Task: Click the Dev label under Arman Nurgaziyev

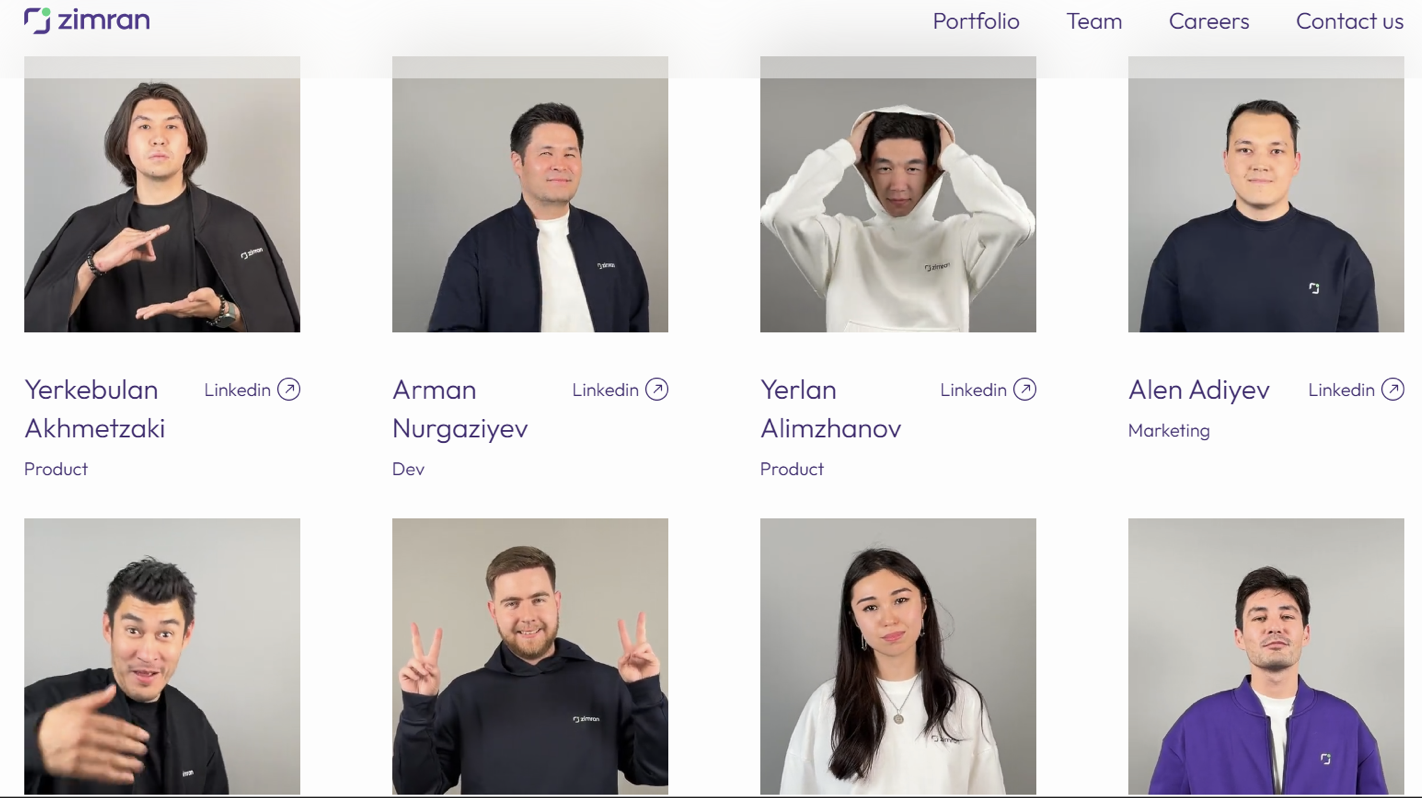Action: pyautogui.click(x=408, y=469)
